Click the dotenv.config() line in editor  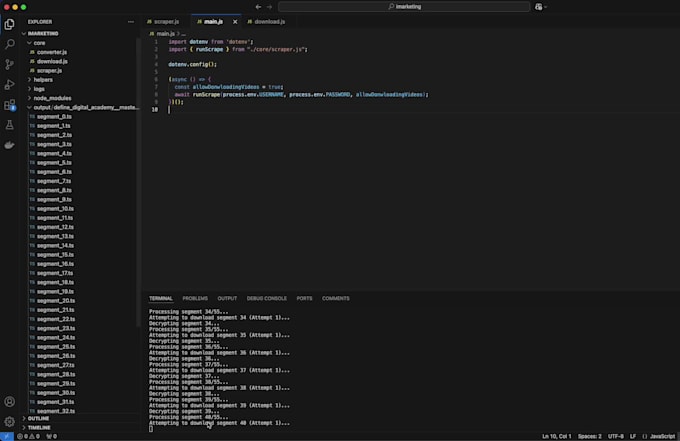[193, 64]
